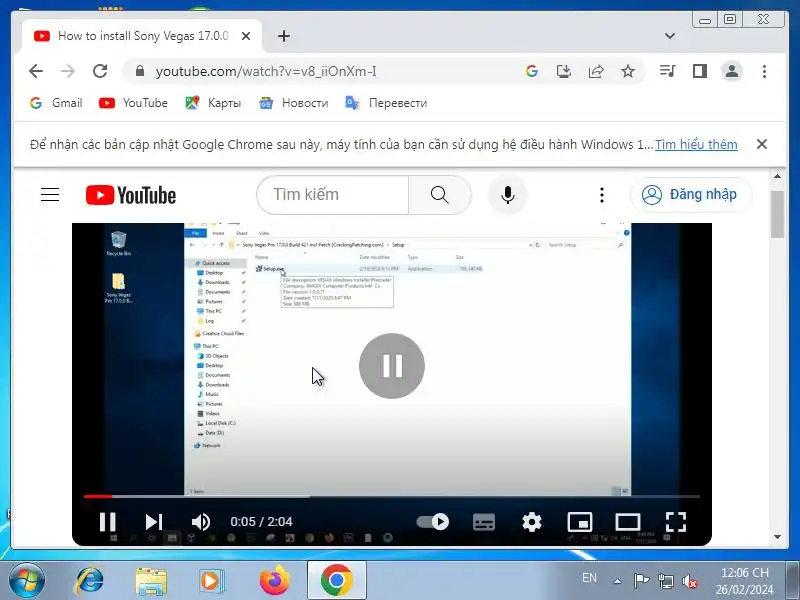Click the Tìm hiểu thêm link

tap(696, 144)
